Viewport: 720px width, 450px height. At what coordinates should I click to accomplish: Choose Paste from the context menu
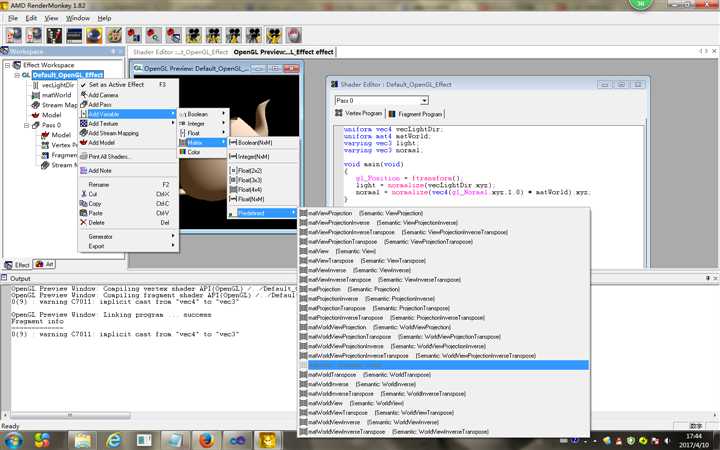pyautogui.click(x=128, y=213)
